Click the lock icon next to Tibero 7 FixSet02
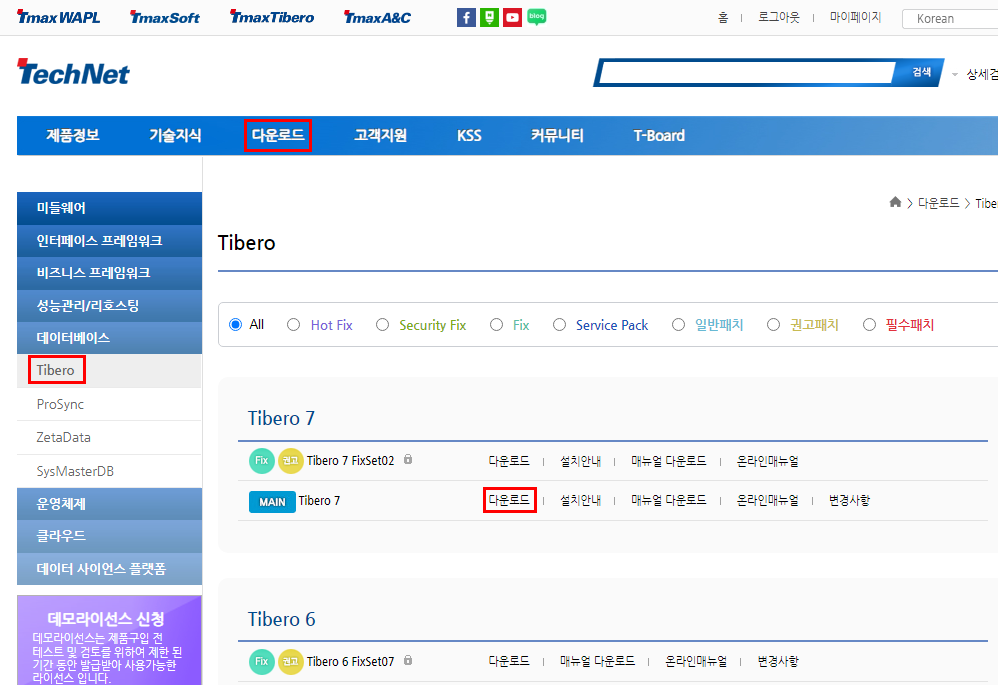The image size is (998, 685). tap(408, 459)
